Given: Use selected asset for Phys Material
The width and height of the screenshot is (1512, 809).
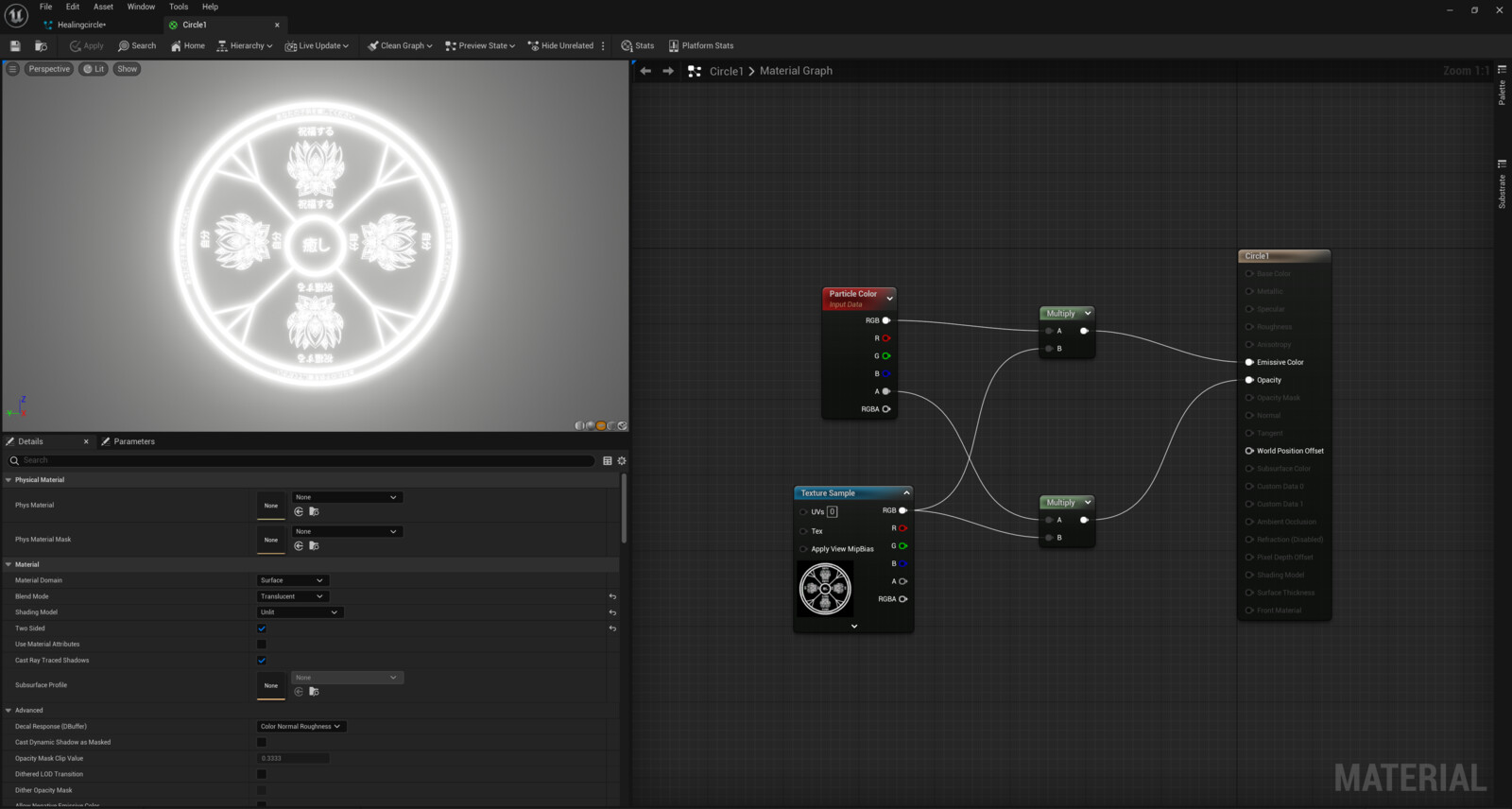Looking at the screenshot, I should pyautogui.click(x=299, y=511).
